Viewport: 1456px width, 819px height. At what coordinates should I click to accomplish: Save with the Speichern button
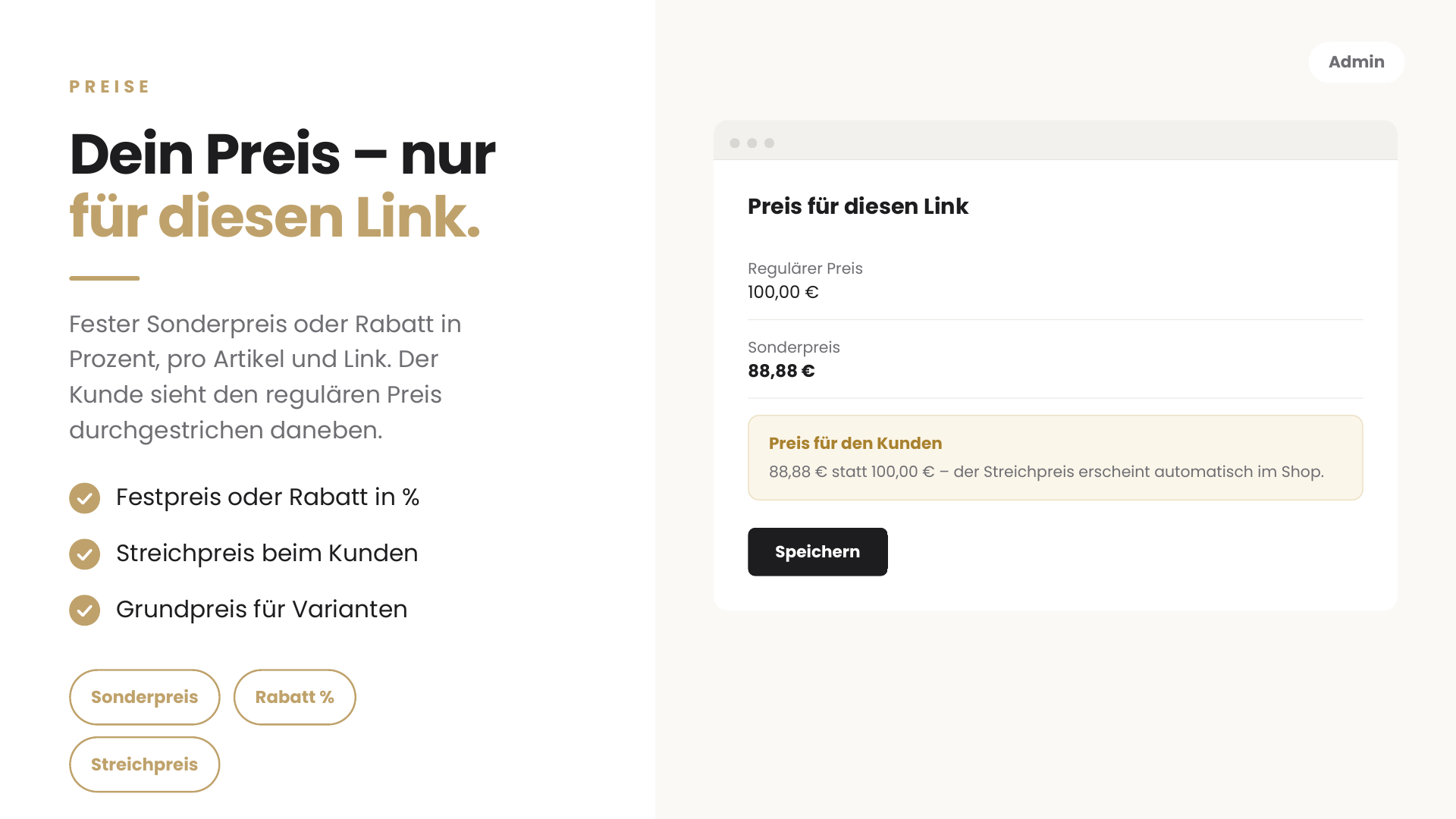817,552
